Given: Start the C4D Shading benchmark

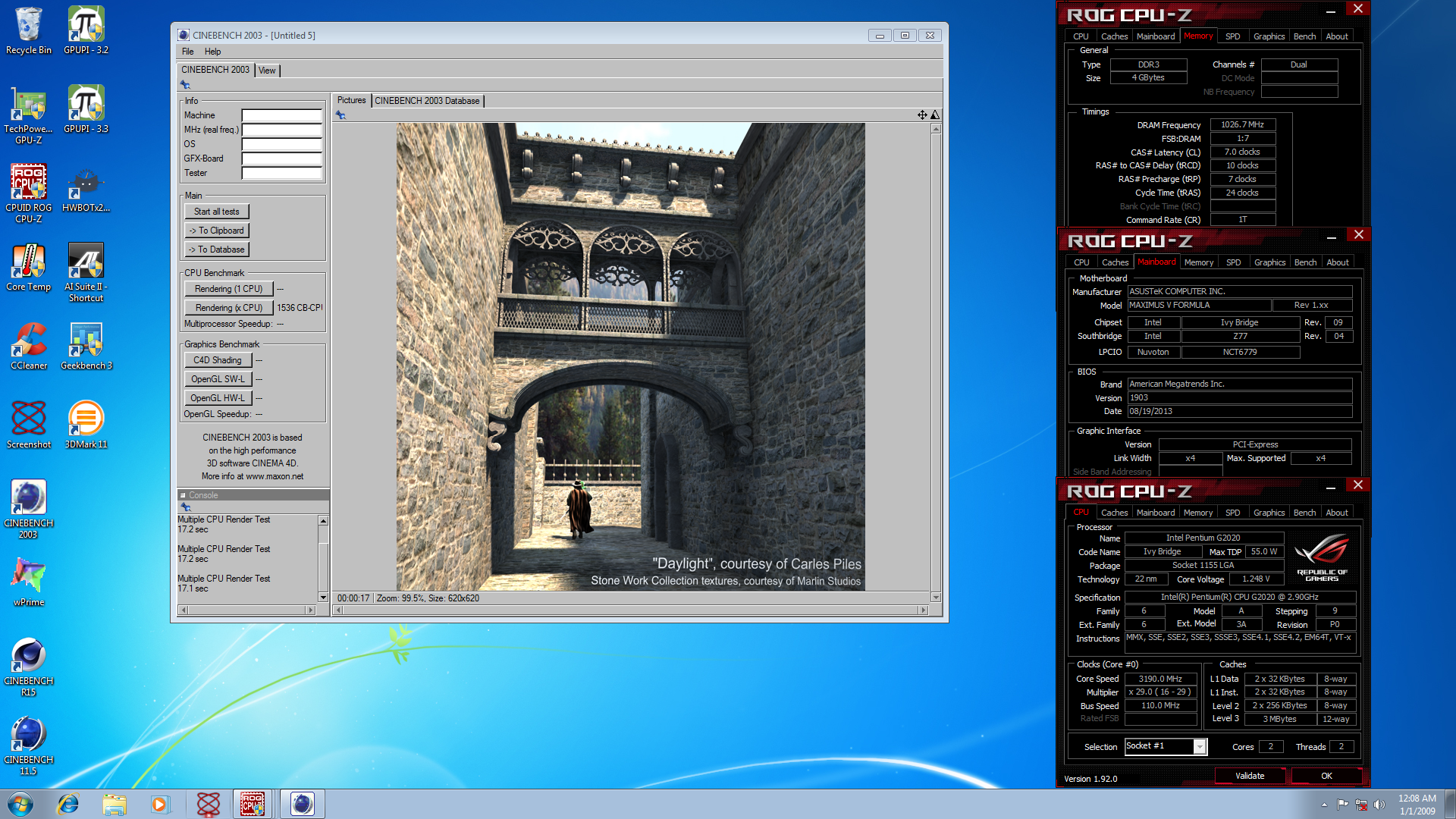Looking at the screenshot, I should pyautogui.click(x=217, y=360).
